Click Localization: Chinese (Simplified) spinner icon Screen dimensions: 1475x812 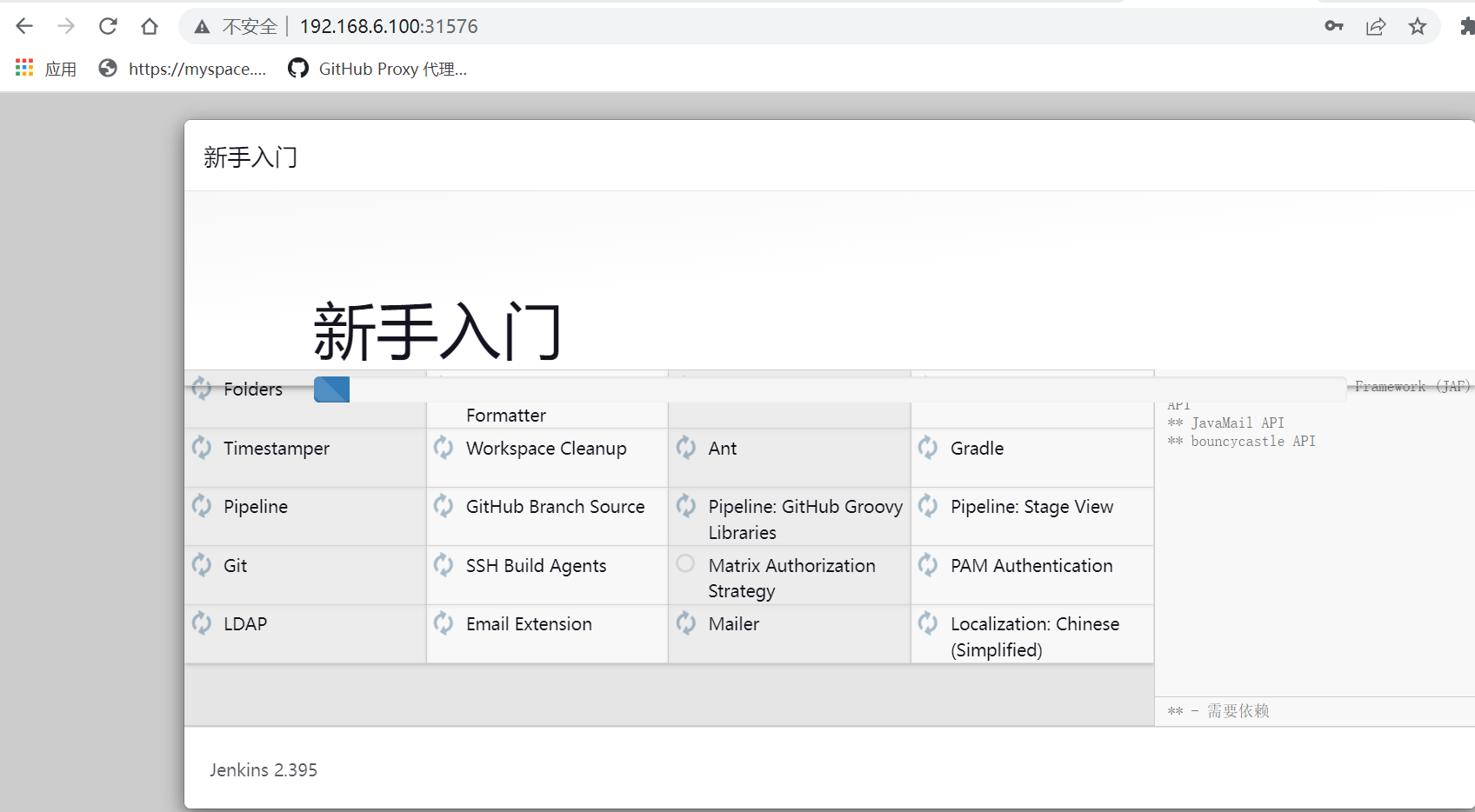[x=928, y=623]
